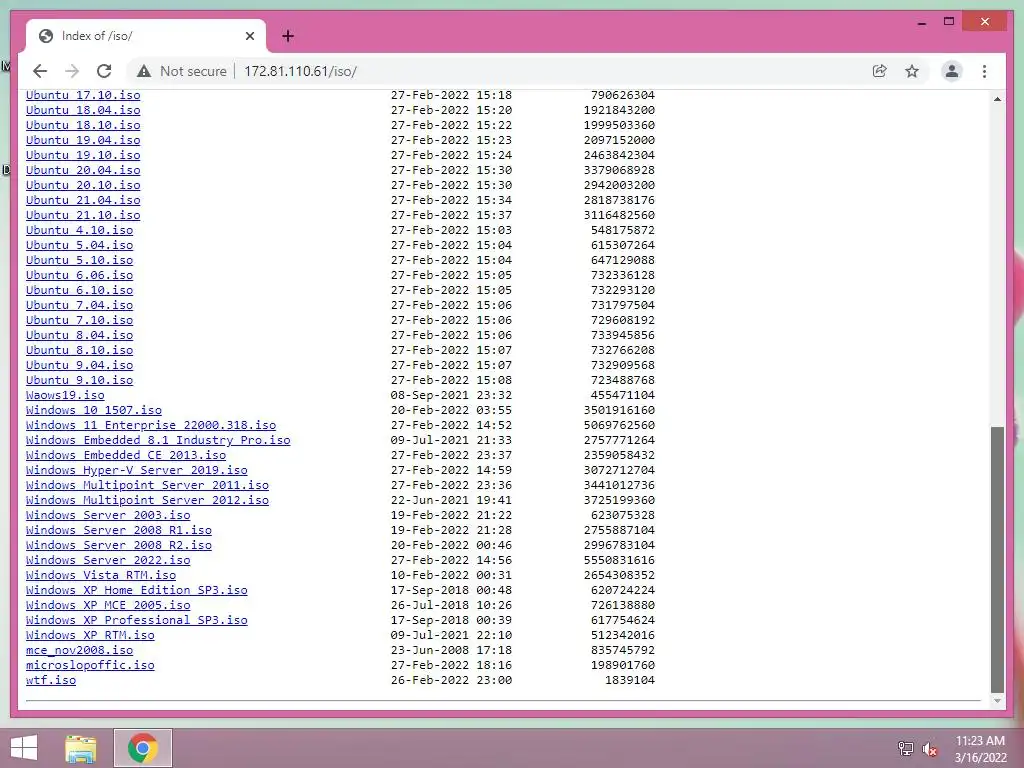Click the vertical scrollbar thumb

[997, 559]
